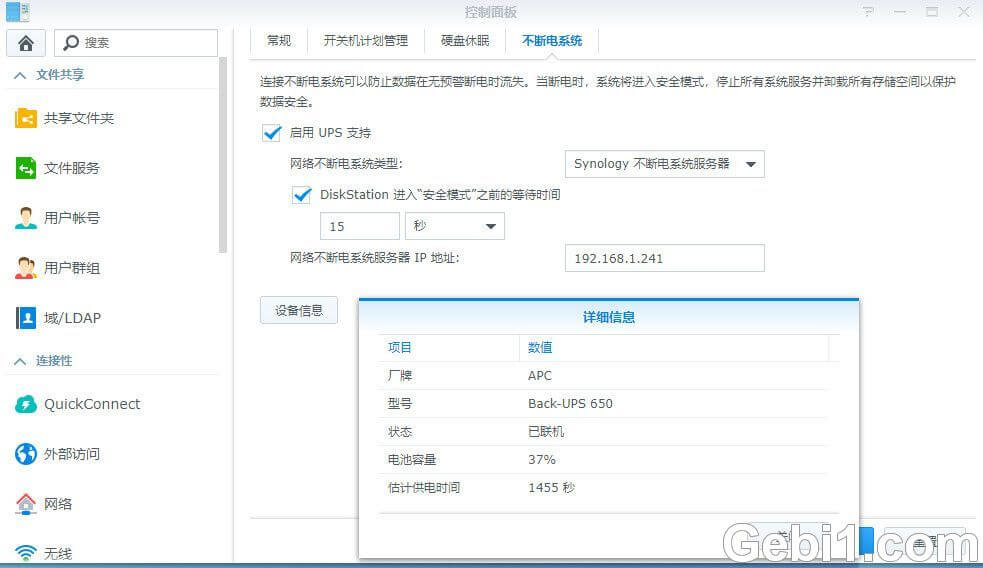
Task: Toggle 启用 UPS 支持 checkbox
Action: pos(271,133)
